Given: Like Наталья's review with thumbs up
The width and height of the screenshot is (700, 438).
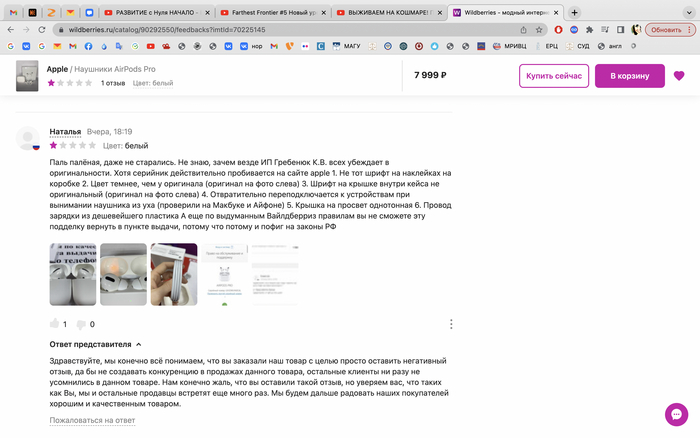Looking at the screenshot, I should pos(54,323).
